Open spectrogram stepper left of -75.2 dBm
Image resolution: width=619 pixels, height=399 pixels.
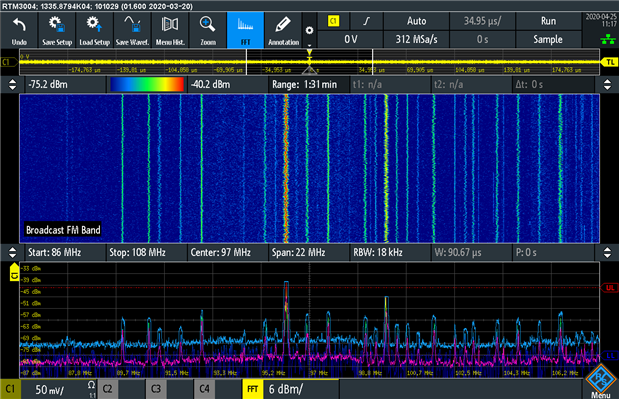(12, 84)
